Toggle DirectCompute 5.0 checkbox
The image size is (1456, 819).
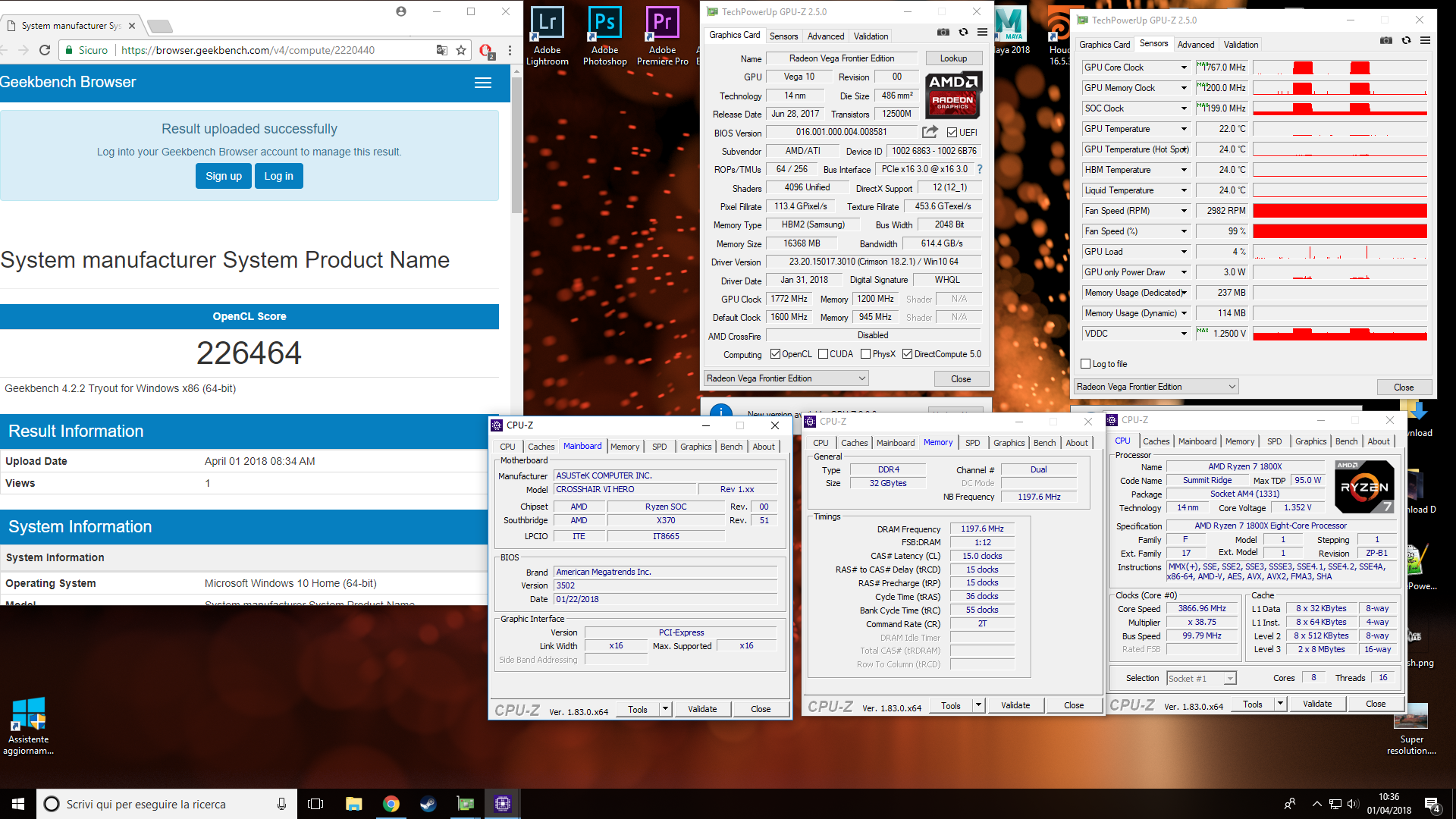(907, 354)
